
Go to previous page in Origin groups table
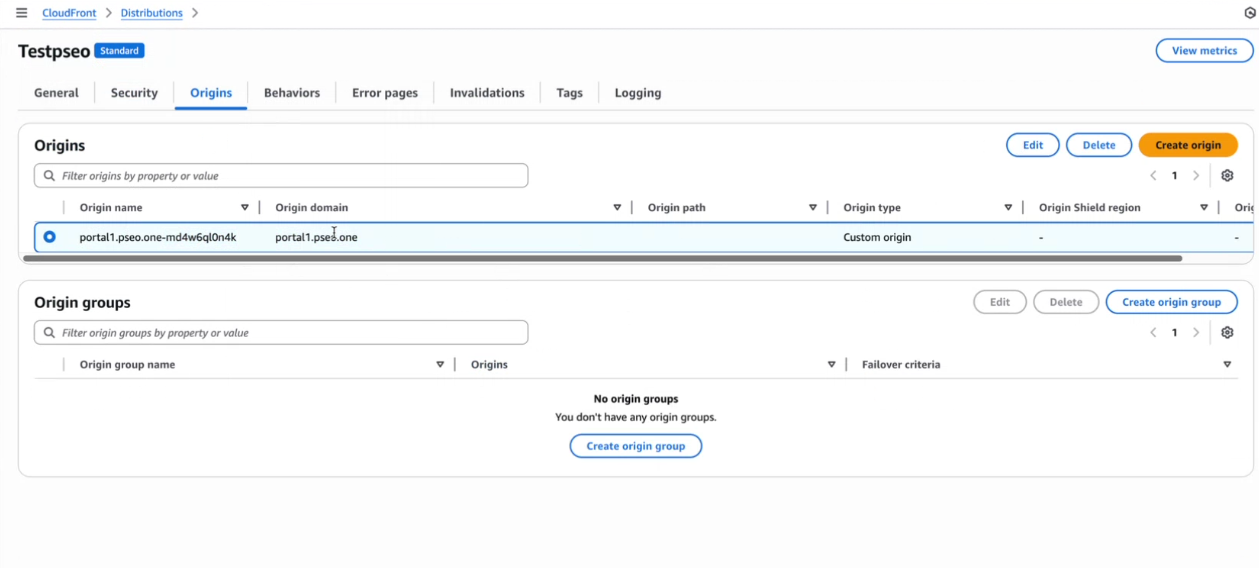(1153, 332)
